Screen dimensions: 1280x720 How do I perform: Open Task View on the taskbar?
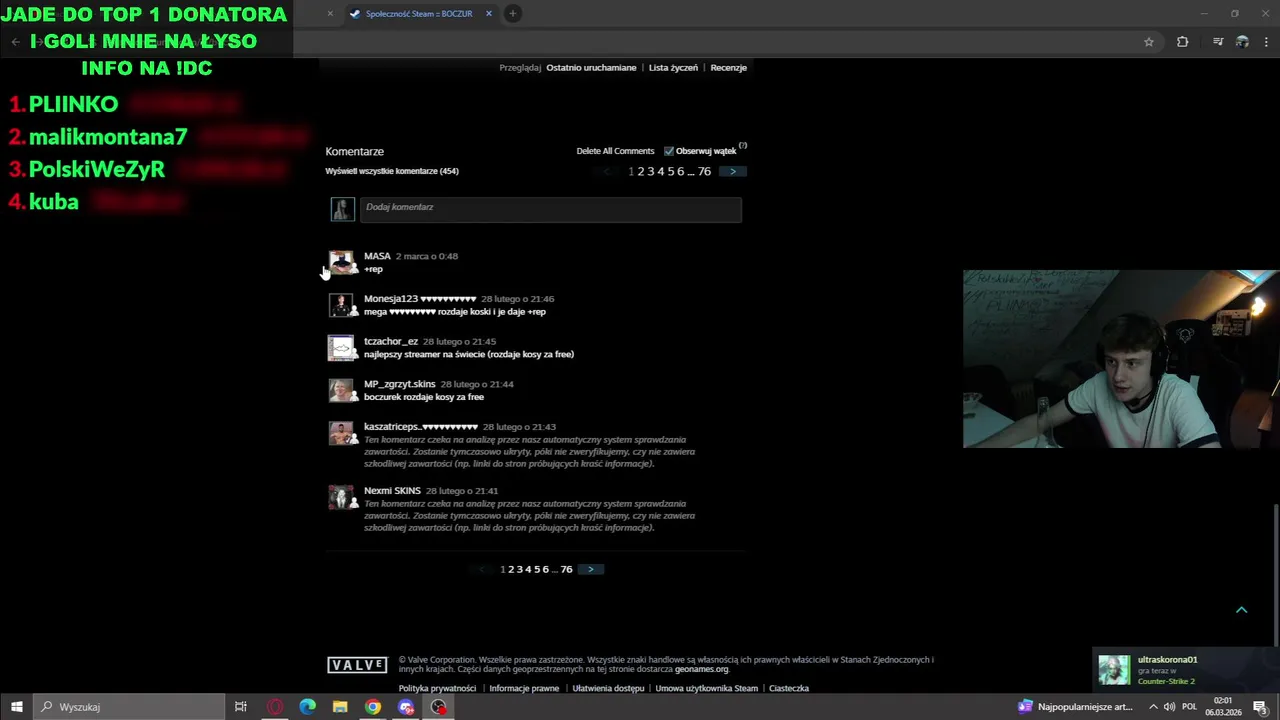click(241, 707)
